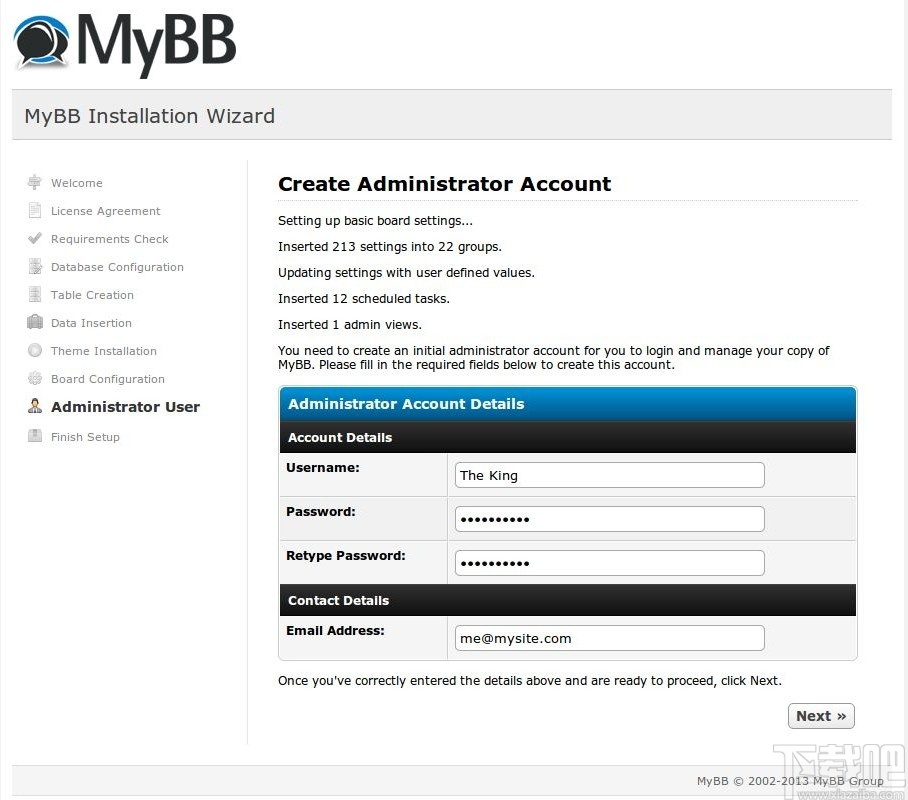Click the License Agreement document icon

(37, 211)
